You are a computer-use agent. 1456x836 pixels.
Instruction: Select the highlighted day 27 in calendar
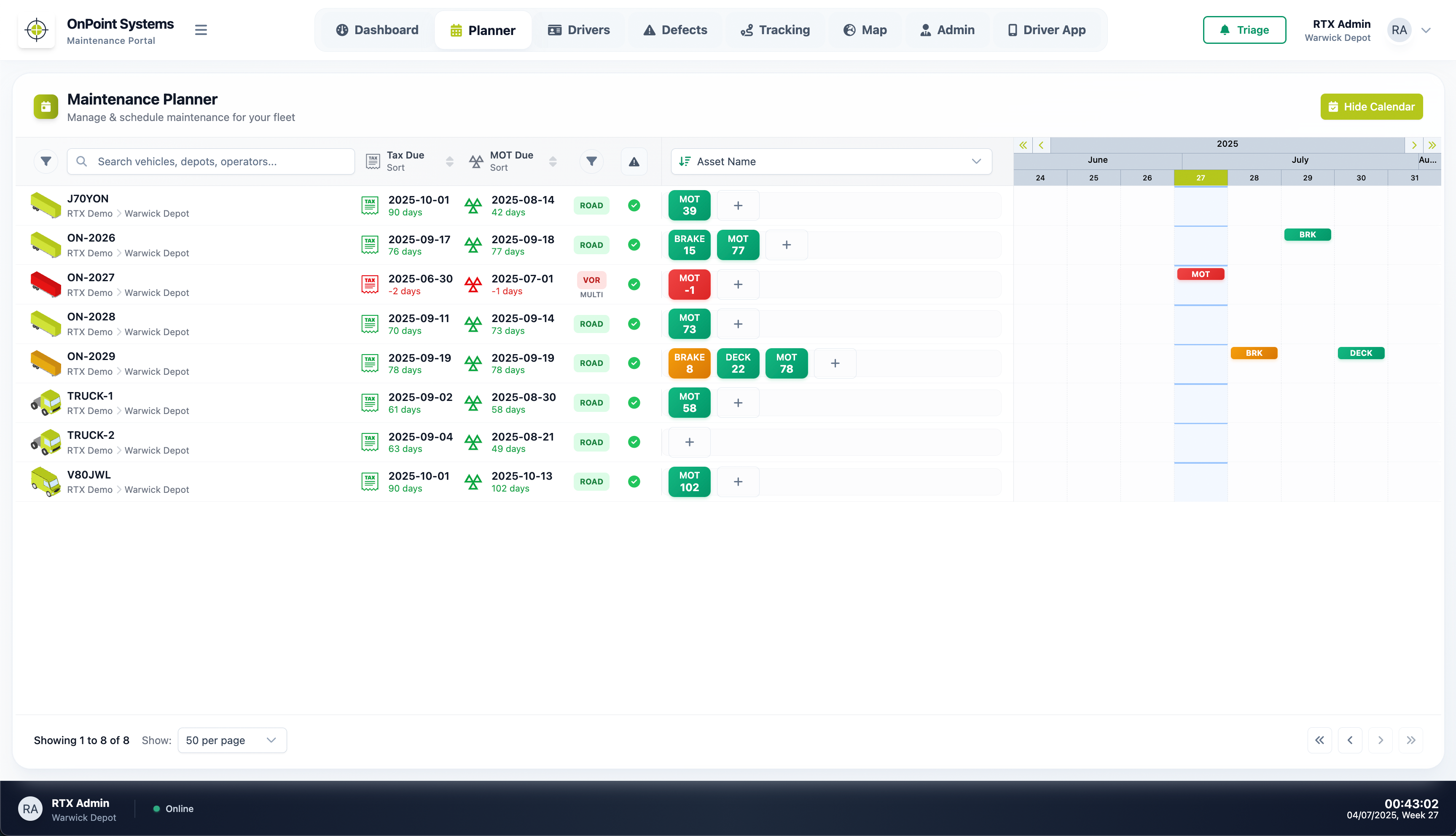[1201, 177]
